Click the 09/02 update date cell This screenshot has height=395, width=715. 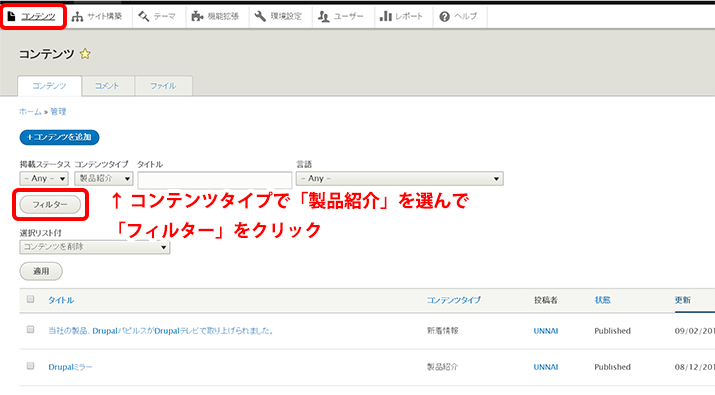(x=694, y=331)
